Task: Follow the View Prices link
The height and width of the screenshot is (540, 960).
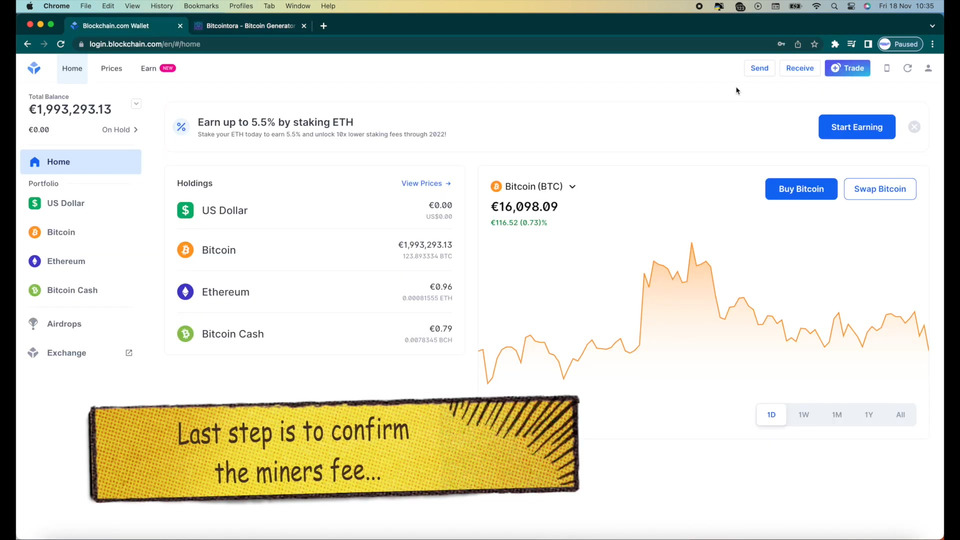Action: pyautogui.click(x=426, y=183)
